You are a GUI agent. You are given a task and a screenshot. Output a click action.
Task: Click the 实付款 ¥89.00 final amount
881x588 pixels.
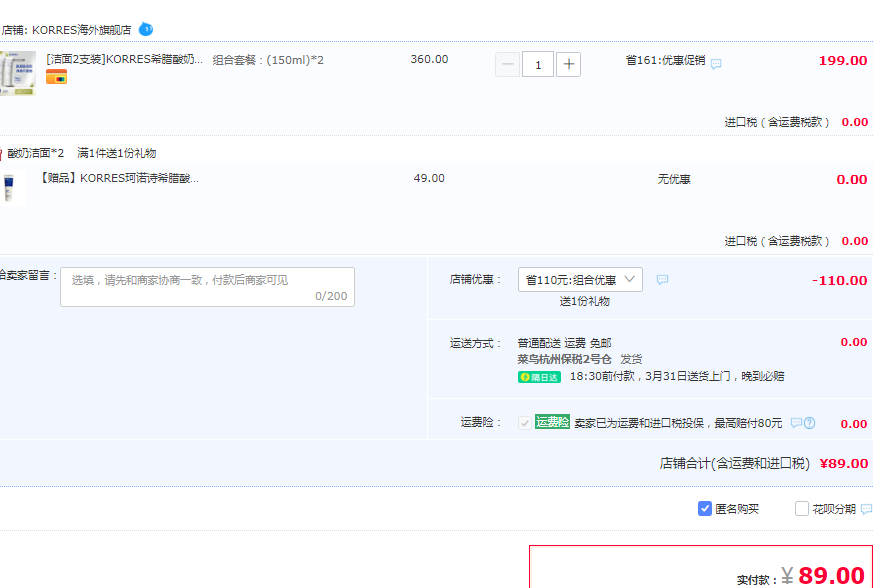point(823,576)
